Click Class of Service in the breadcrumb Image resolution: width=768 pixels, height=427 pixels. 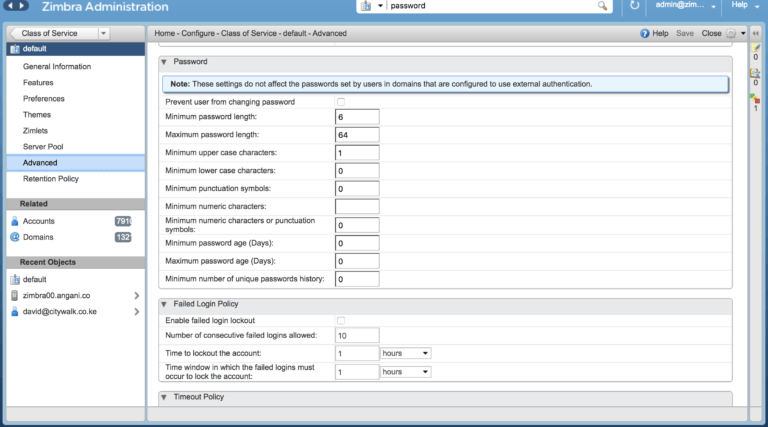coord(249,33)
